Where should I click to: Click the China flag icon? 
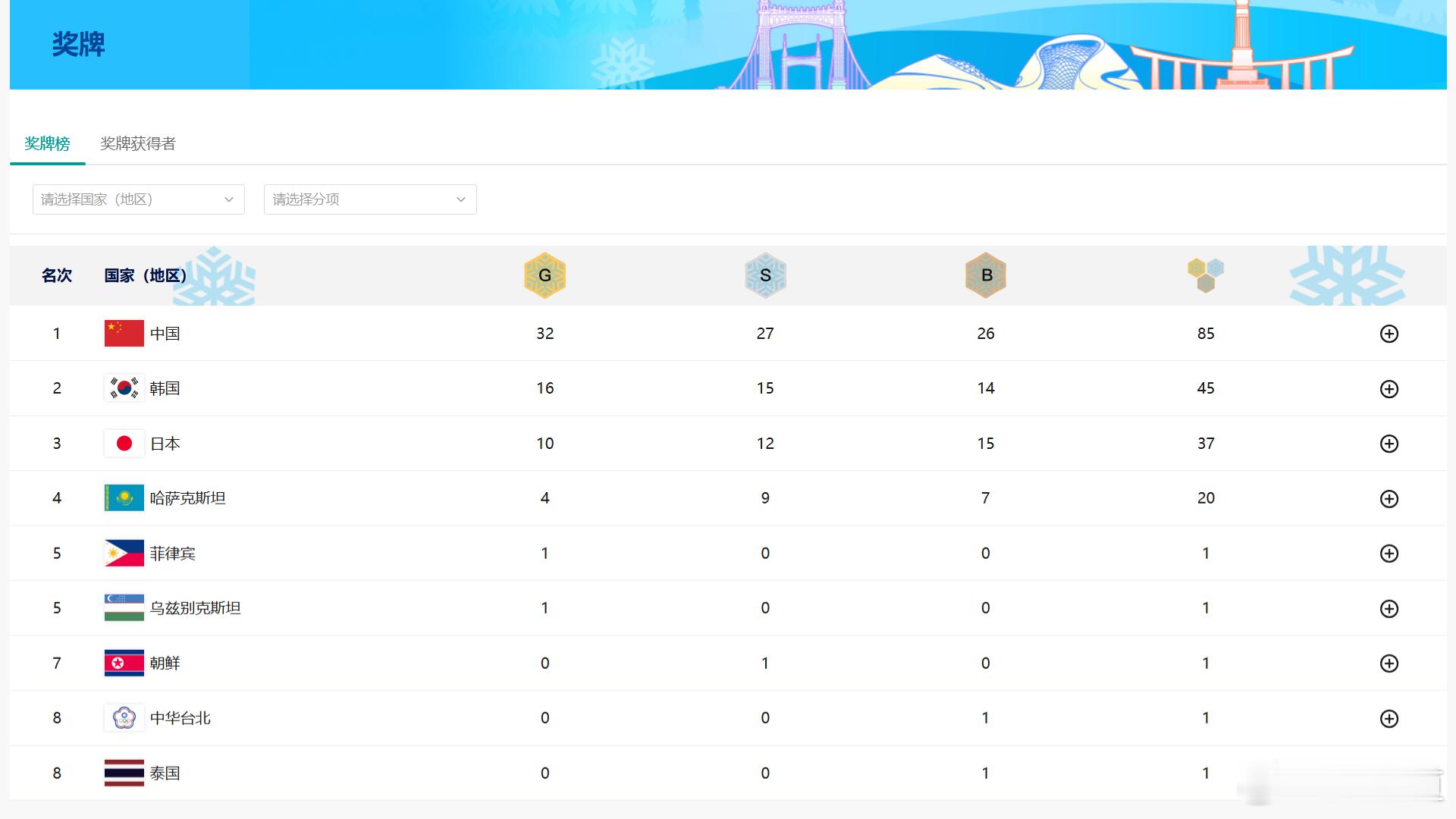click(x=124, y=334)
